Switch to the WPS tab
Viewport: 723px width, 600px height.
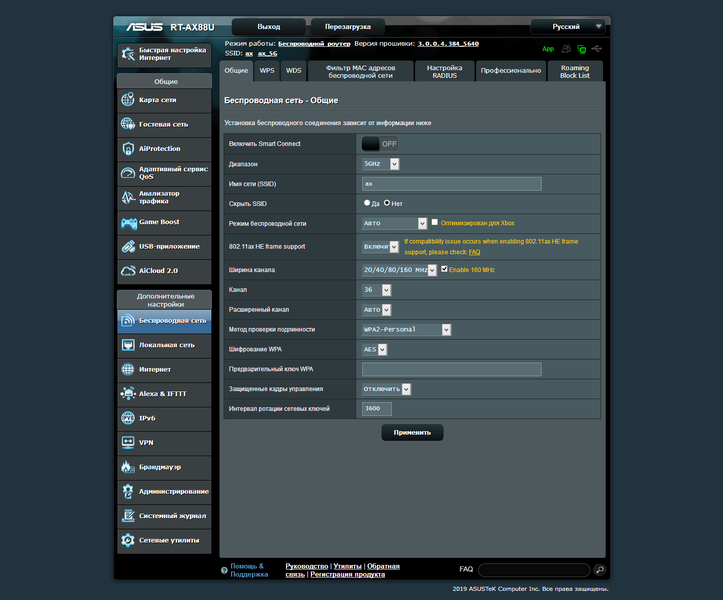pos(267,71)
